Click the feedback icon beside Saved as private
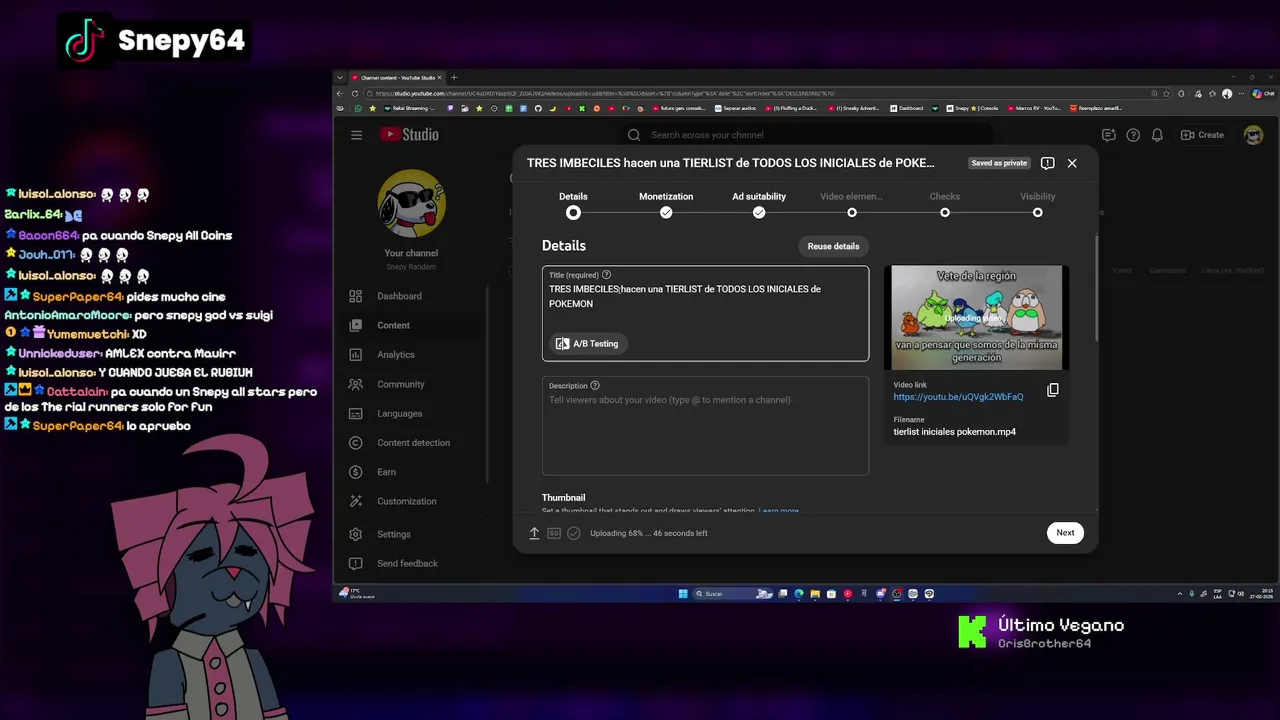1280x720 pixels. (1047, 163)
